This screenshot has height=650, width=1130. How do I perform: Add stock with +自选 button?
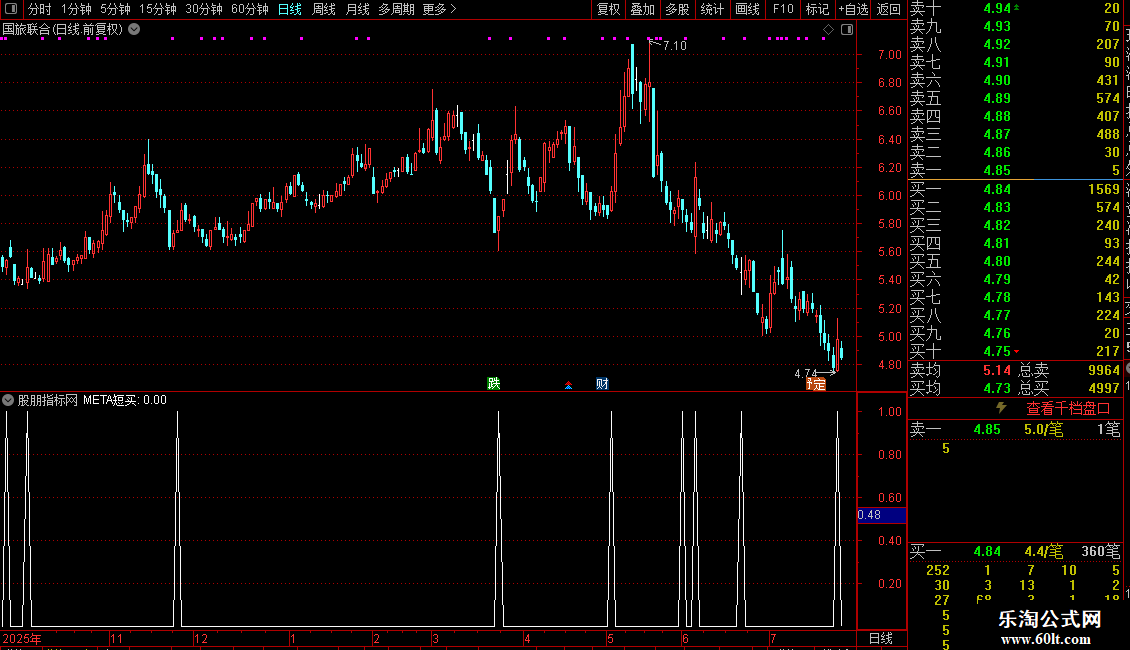(854, 9)
